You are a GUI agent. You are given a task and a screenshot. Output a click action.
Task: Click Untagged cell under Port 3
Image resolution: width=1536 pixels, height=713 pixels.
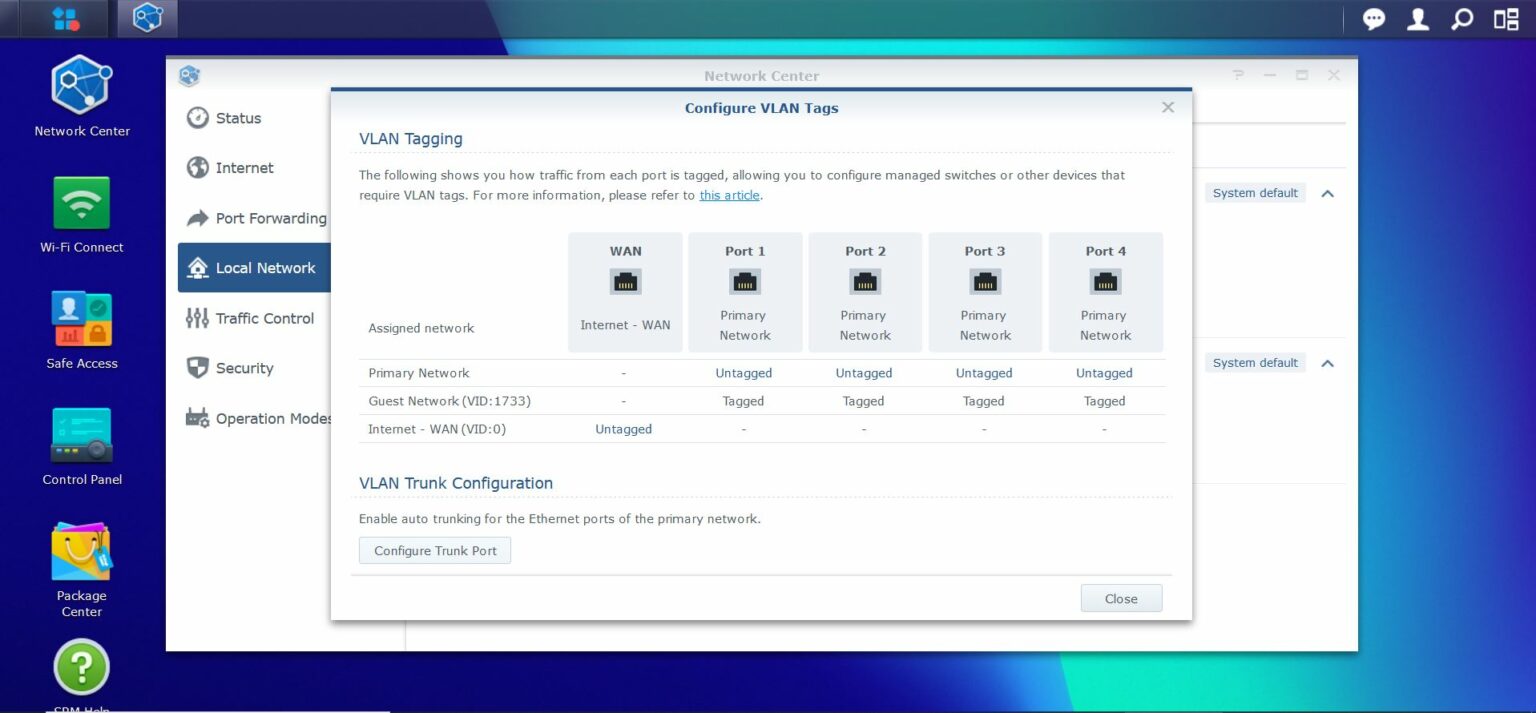coord(984,373)
